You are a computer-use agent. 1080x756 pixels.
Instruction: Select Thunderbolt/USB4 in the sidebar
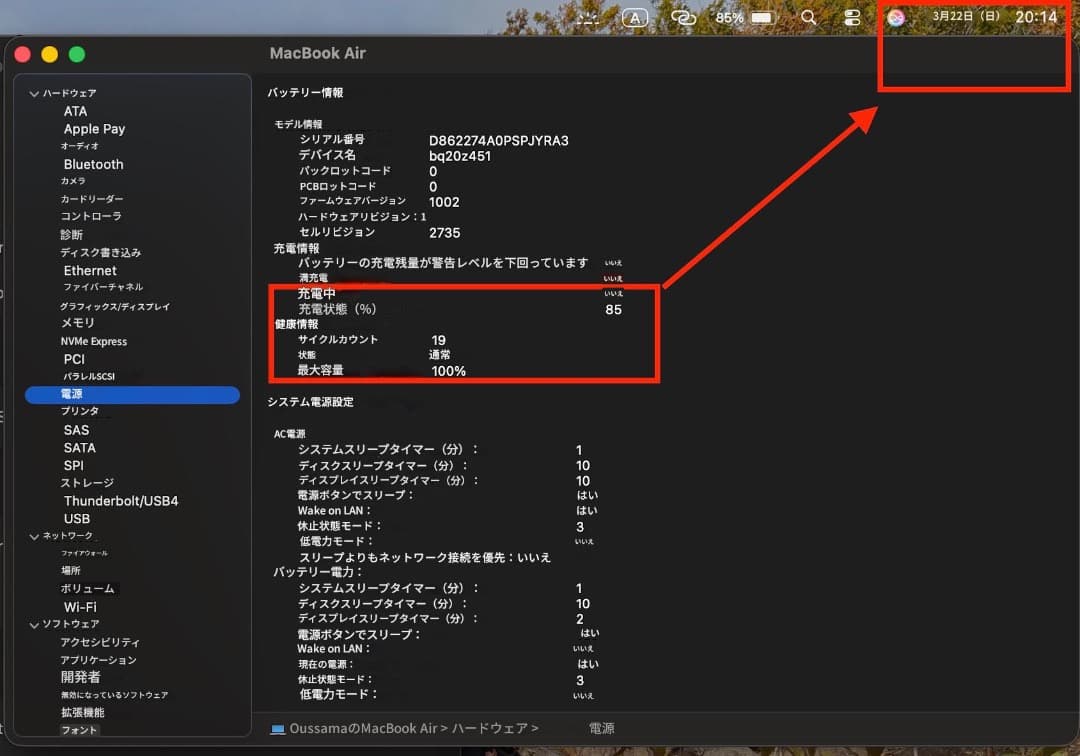tap(121, 501)
